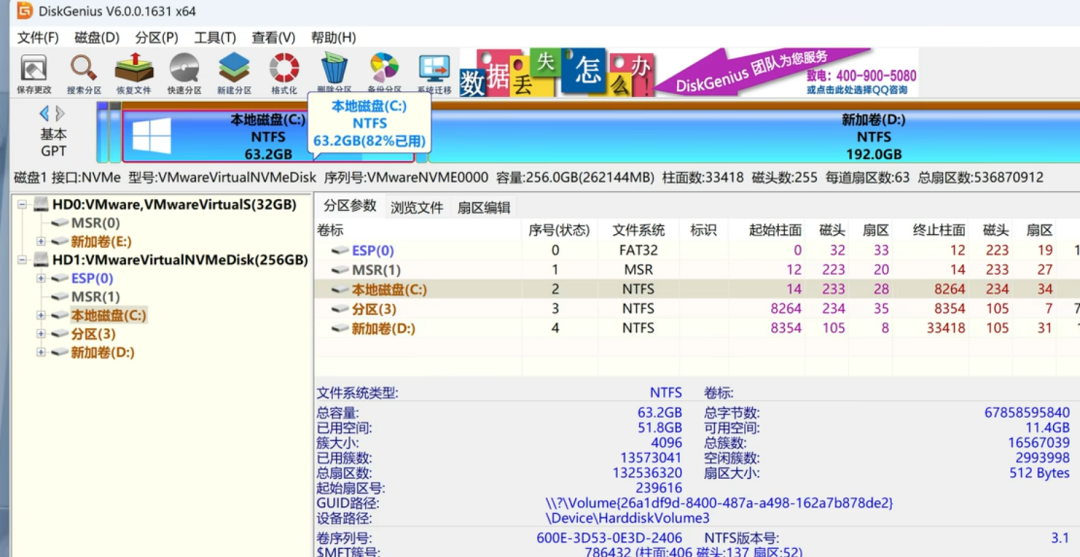Image resolution: width=1080 pixels, height=557 pixels.
Task: Open 系统迁移 (System Migration) tool
Action: (x=435, y=71)
